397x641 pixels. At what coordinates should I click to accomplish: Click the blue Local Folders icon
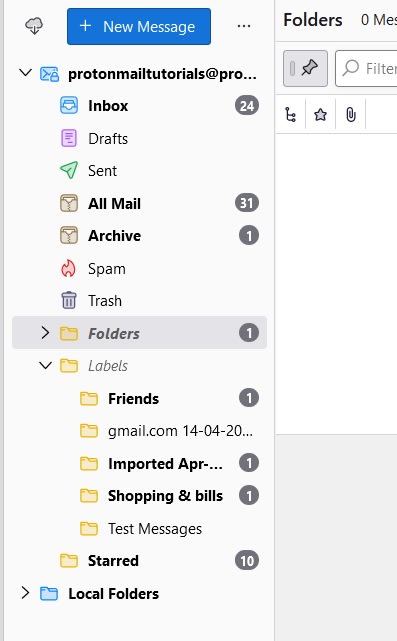(49, 593)
